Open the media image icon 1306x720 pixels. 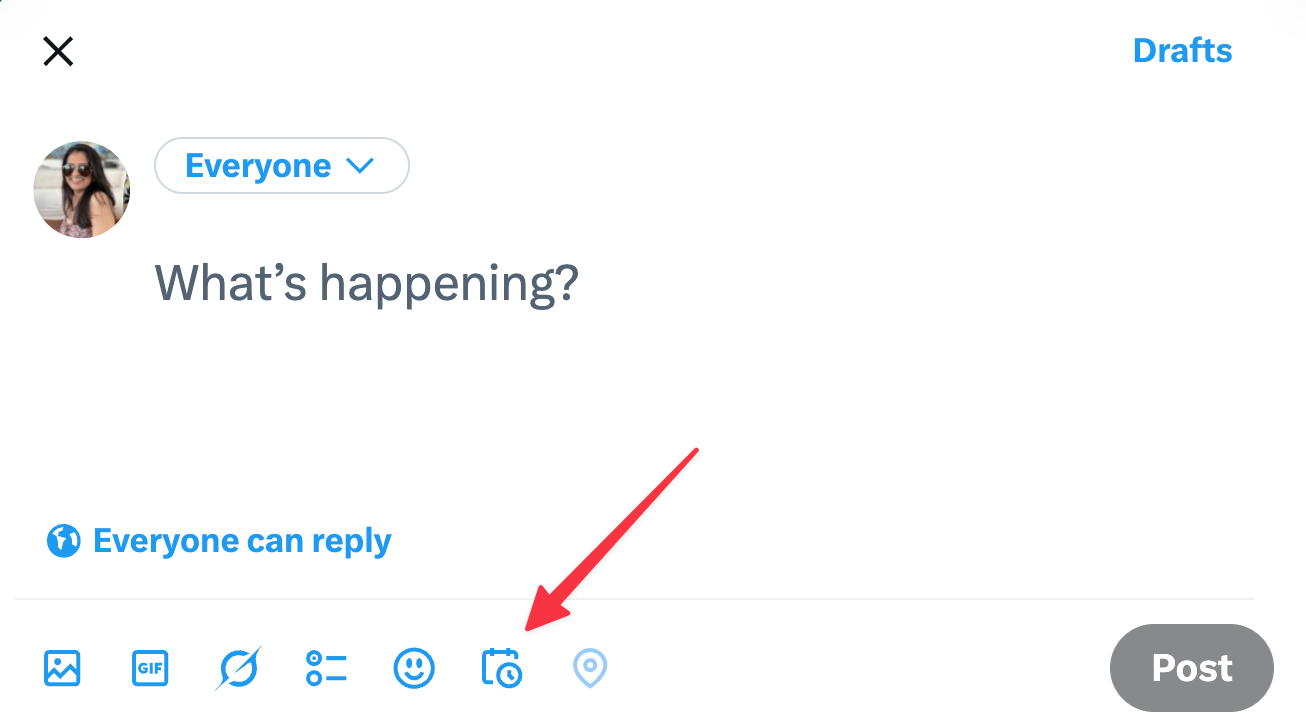click(62, 667)
